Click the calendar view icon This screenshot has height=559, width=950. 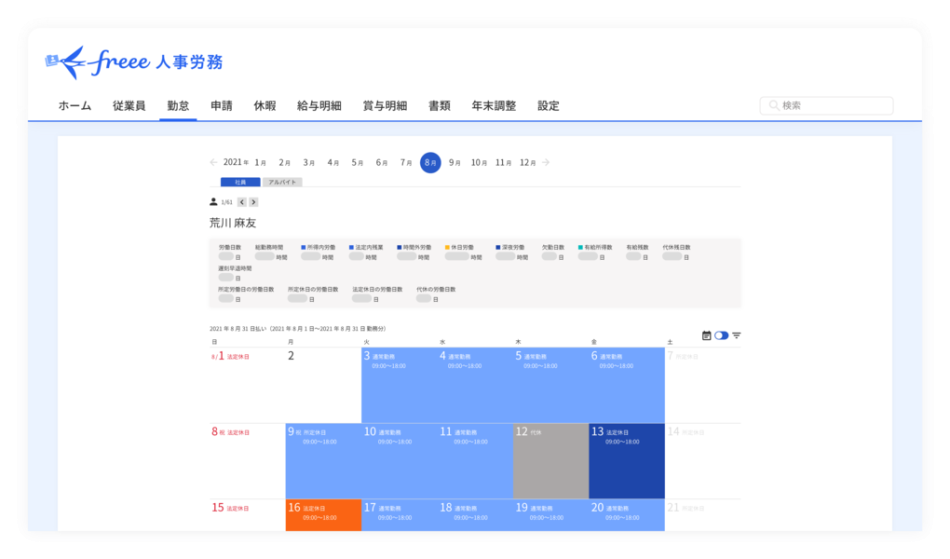coord(706,335)
